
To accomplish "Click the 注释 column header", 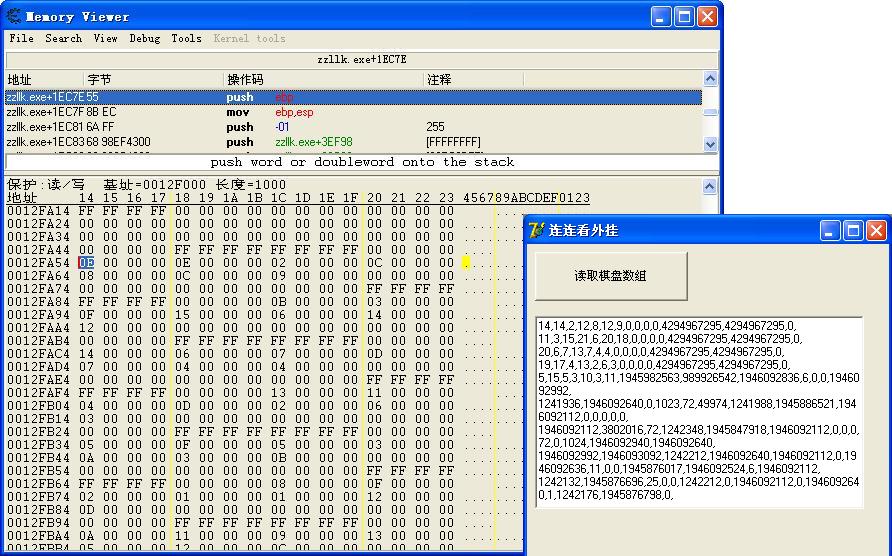I will (x=473, y=80).
